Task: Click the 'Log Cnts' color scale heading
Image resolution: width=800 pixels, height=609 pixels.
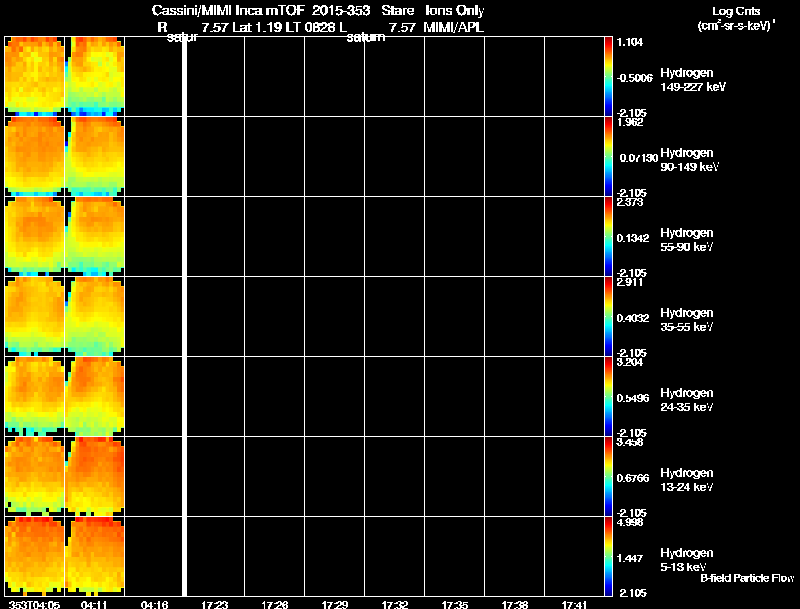Action: 736,11
